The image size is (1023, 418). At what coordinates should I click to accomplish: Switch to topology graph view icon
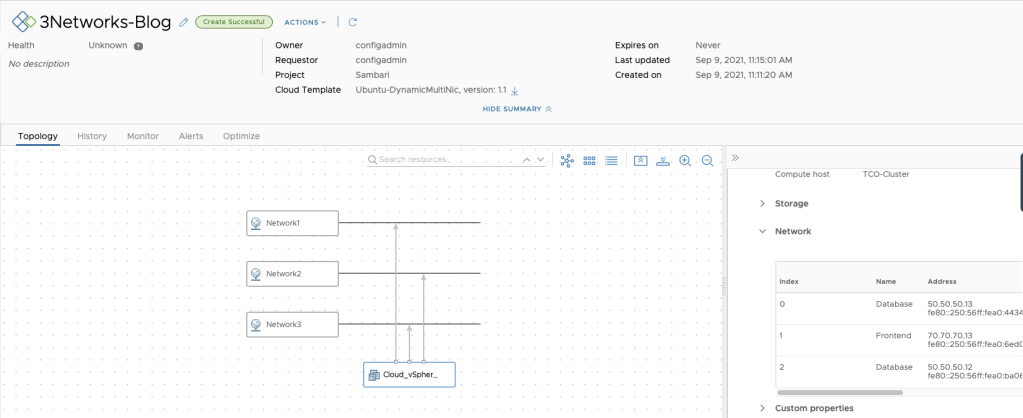coord(567,160)
